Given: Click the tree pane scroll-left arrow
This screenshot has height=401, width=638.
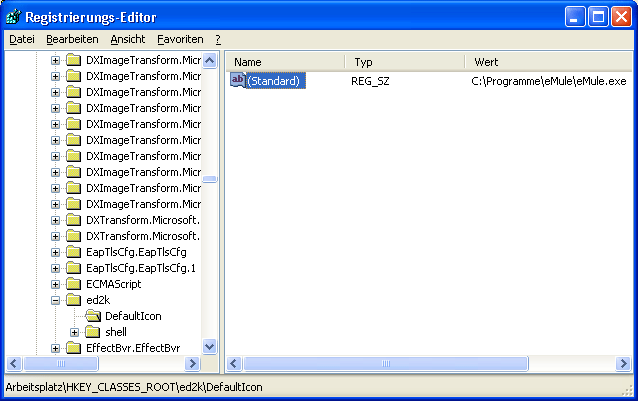Looking at the screenshot, I should tap(14, 363).
